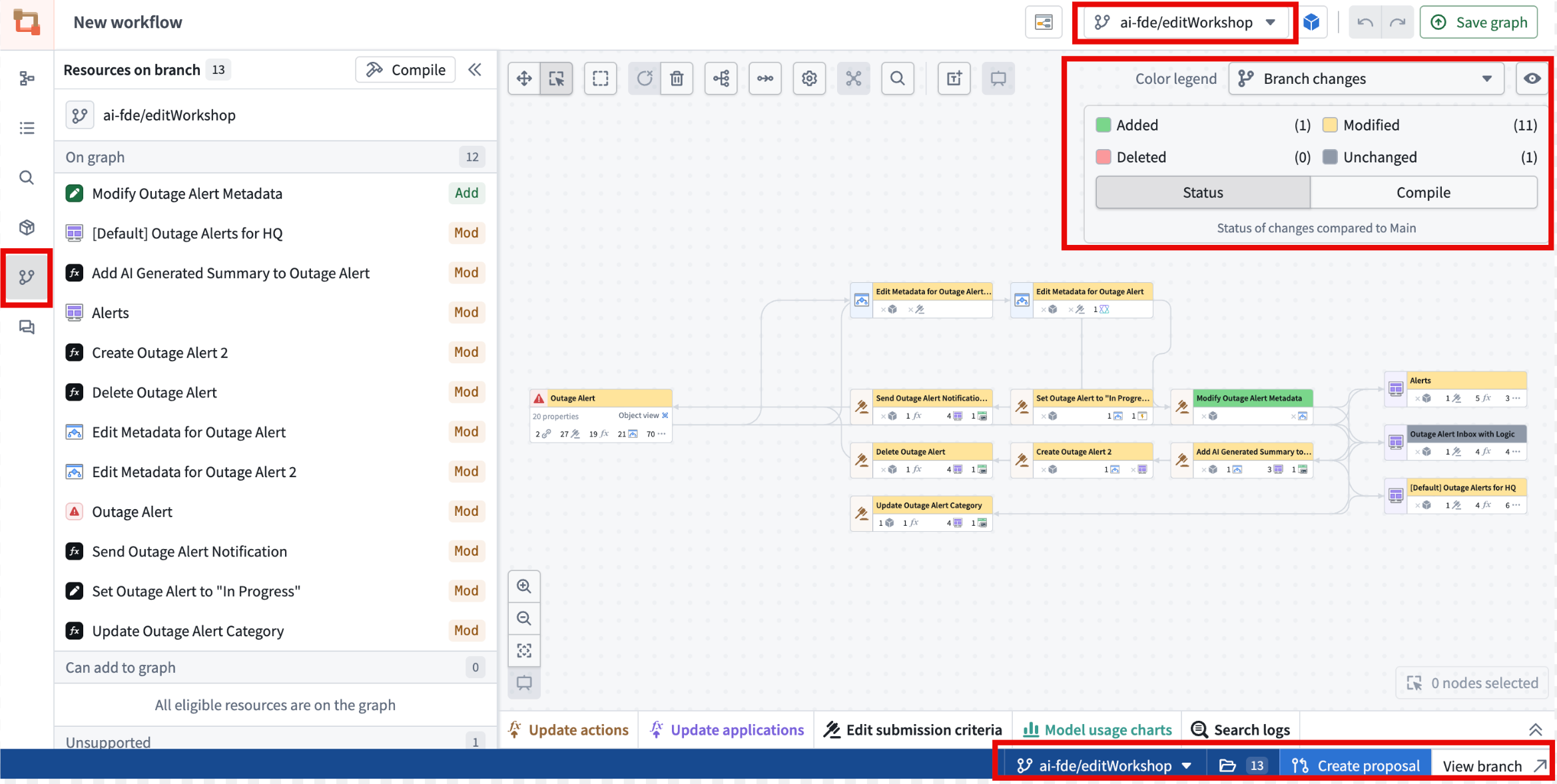Click the trash delete icon in the graph toolbar

coord(677,79)
